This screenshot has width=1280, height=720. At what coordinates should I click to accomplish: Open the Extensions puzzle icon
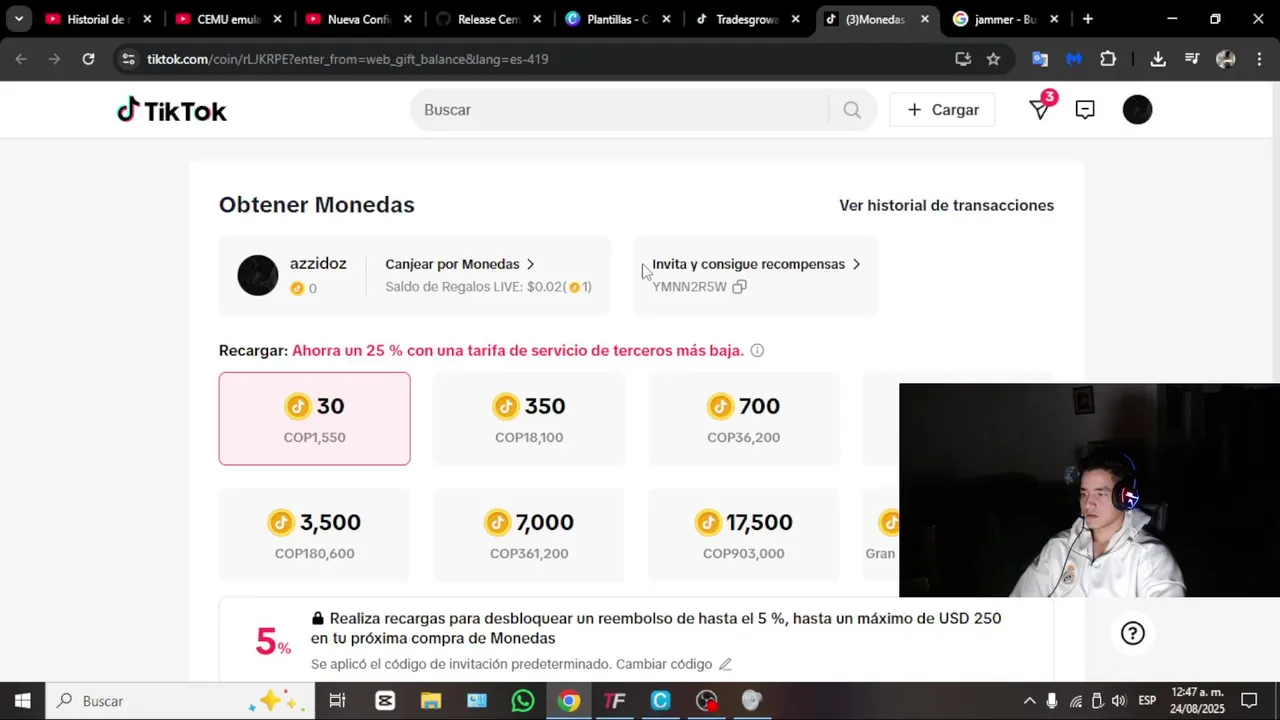click(x=1108, y=59)
